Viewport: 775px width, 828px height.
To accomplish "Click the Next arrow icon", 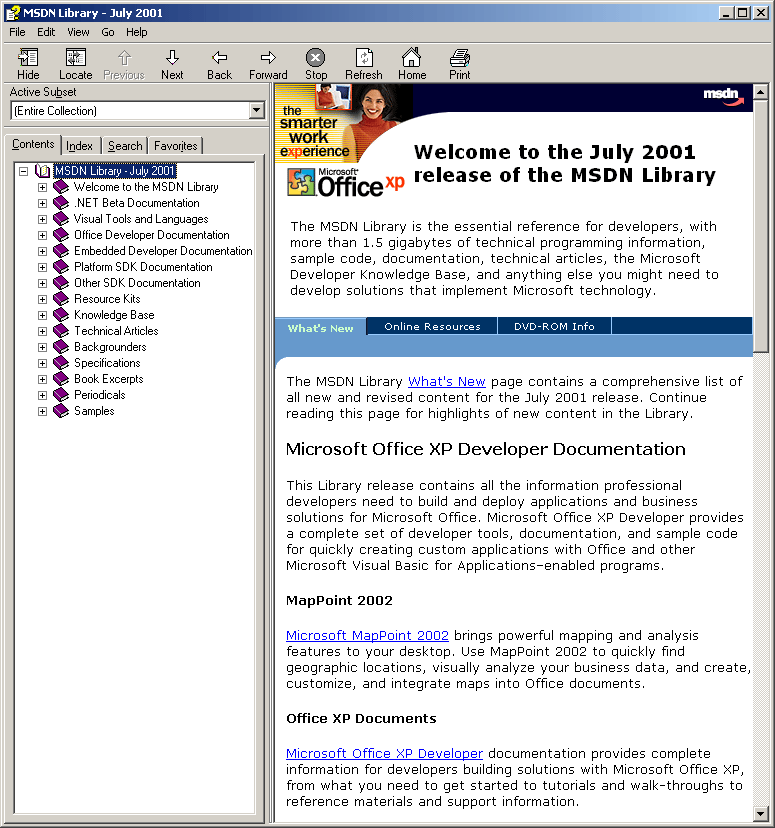I will (x=172, y=58).
